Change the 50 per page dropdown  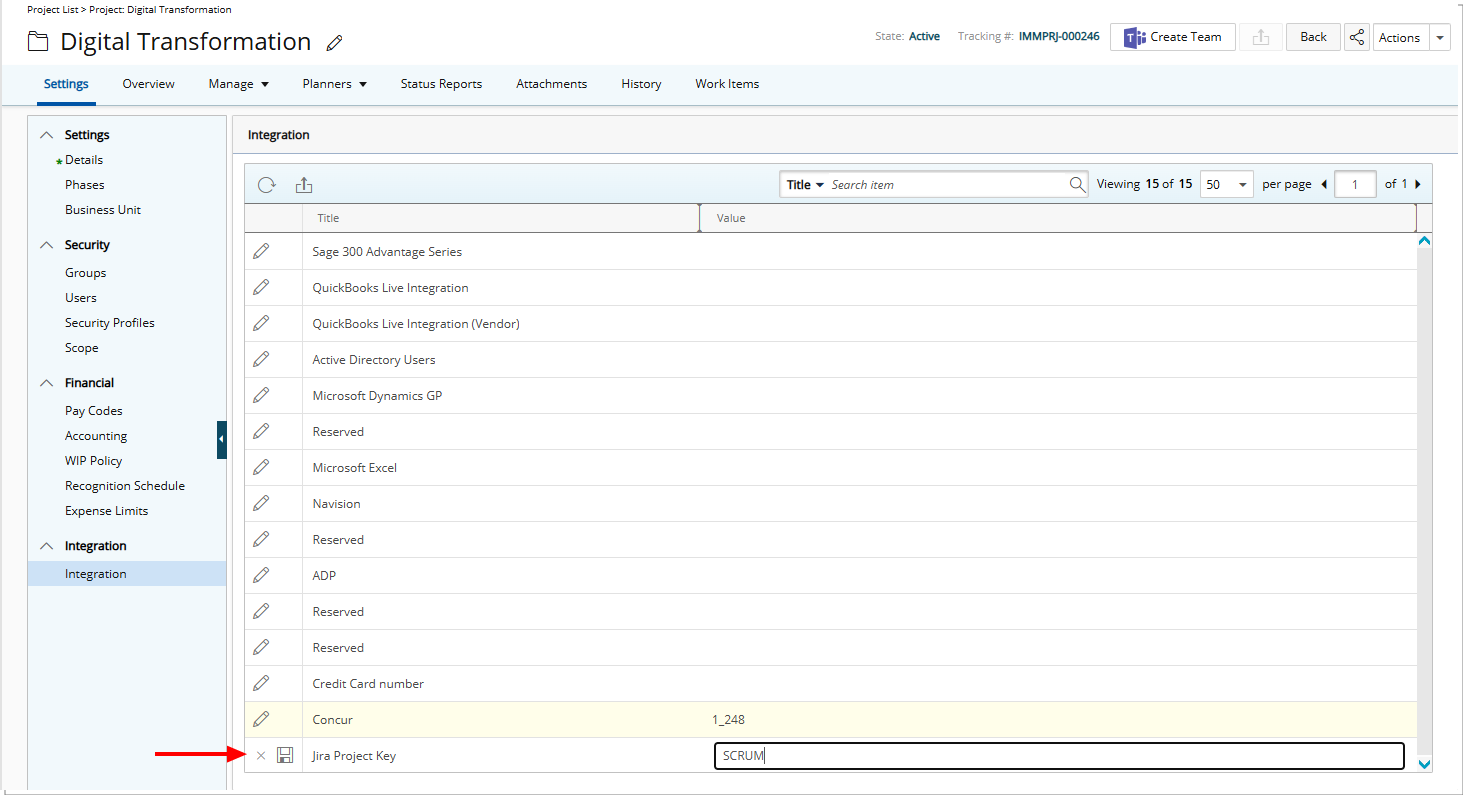[x=1227, y=184]
